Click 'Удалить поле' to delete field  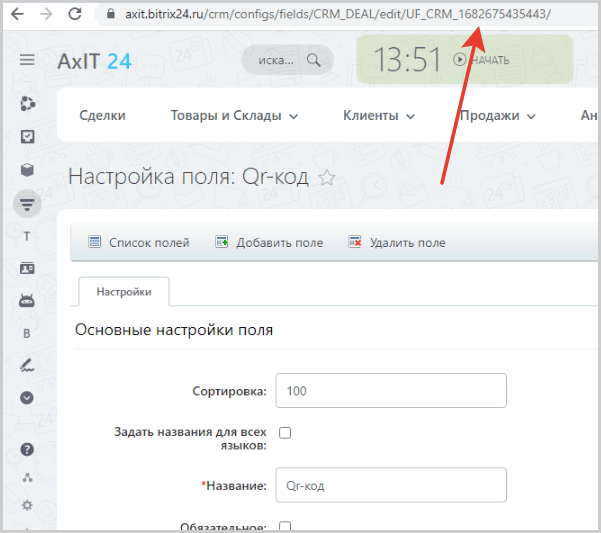point(397,242)
